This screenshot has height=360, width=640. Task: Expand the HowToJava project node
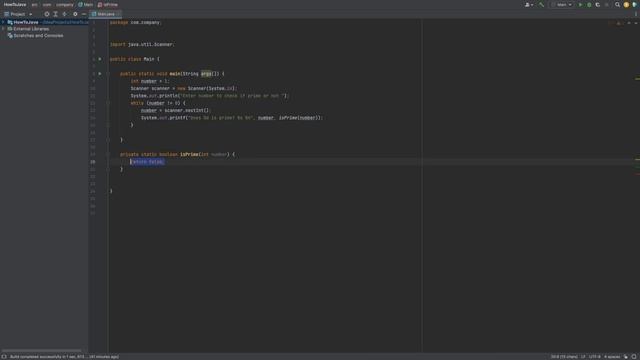[3, 22]
